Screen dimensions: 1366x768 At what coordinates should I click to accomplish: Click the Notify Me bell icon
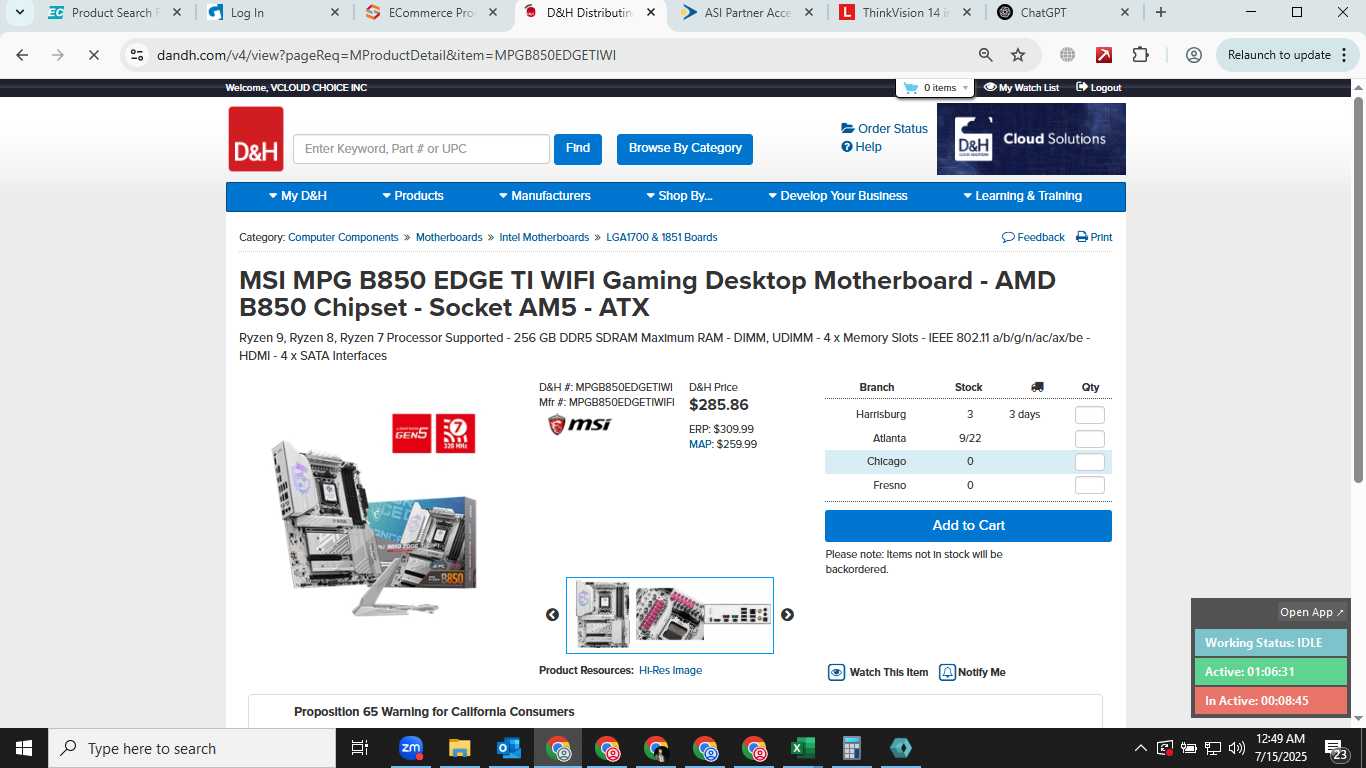pyautogui.click(x=947, y=672)
